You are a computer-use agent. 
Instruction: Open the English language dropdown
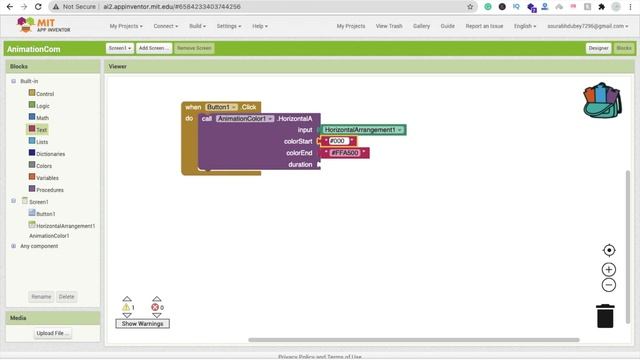click(524, 26)
